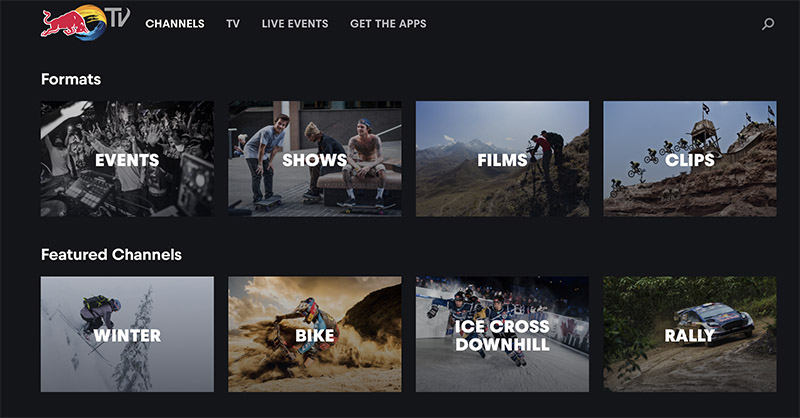Open the Winter featured channel
Image resolution: width=800 pixels, height=418 pixels.
(x=128, y=334)
